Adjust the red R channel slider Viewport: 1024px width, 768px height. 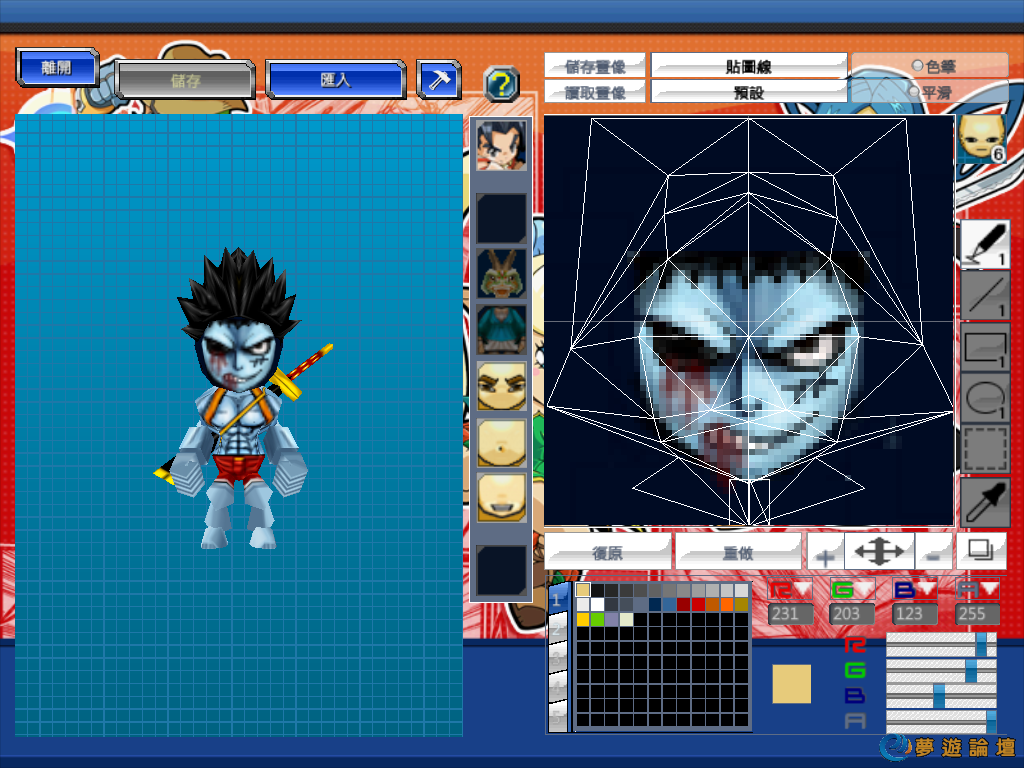[940, 645]
